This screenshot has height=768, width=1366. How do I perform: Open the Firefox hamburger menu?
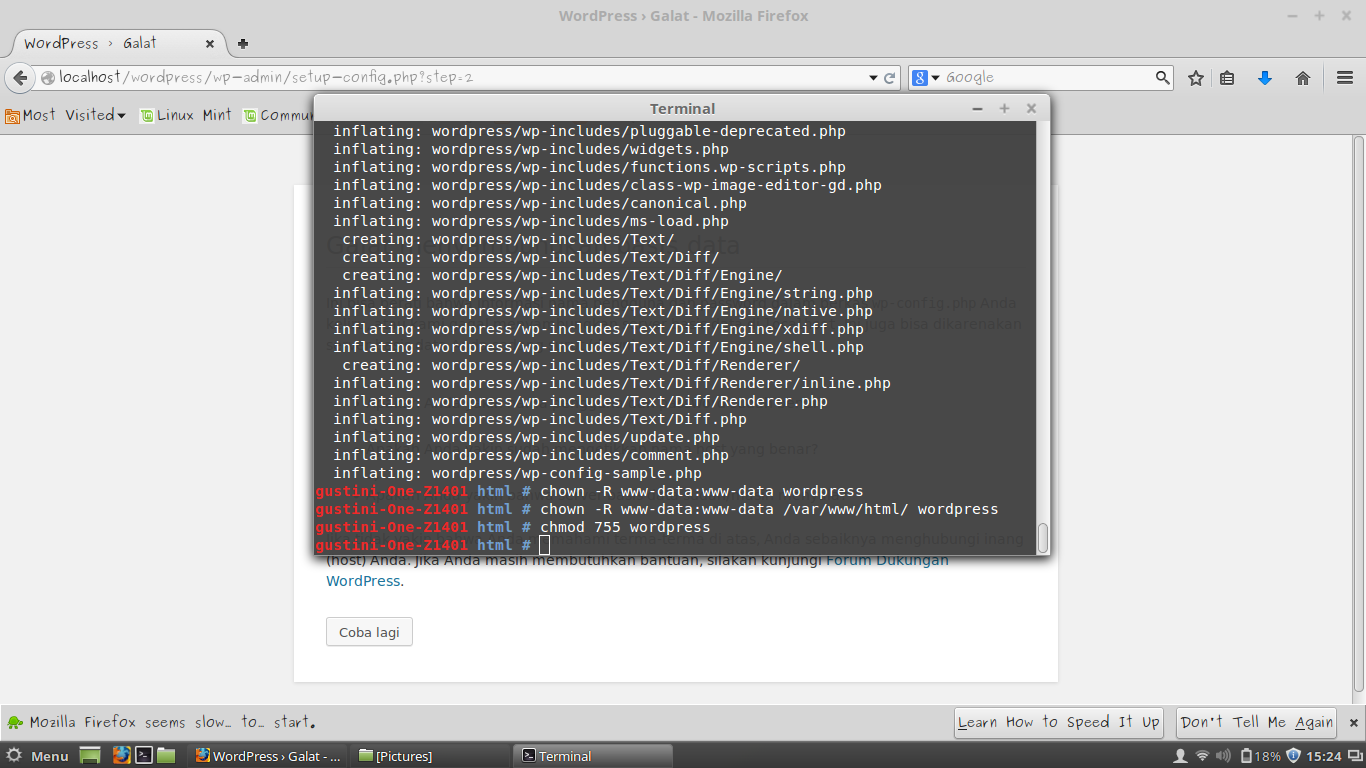click(1345, 78)
